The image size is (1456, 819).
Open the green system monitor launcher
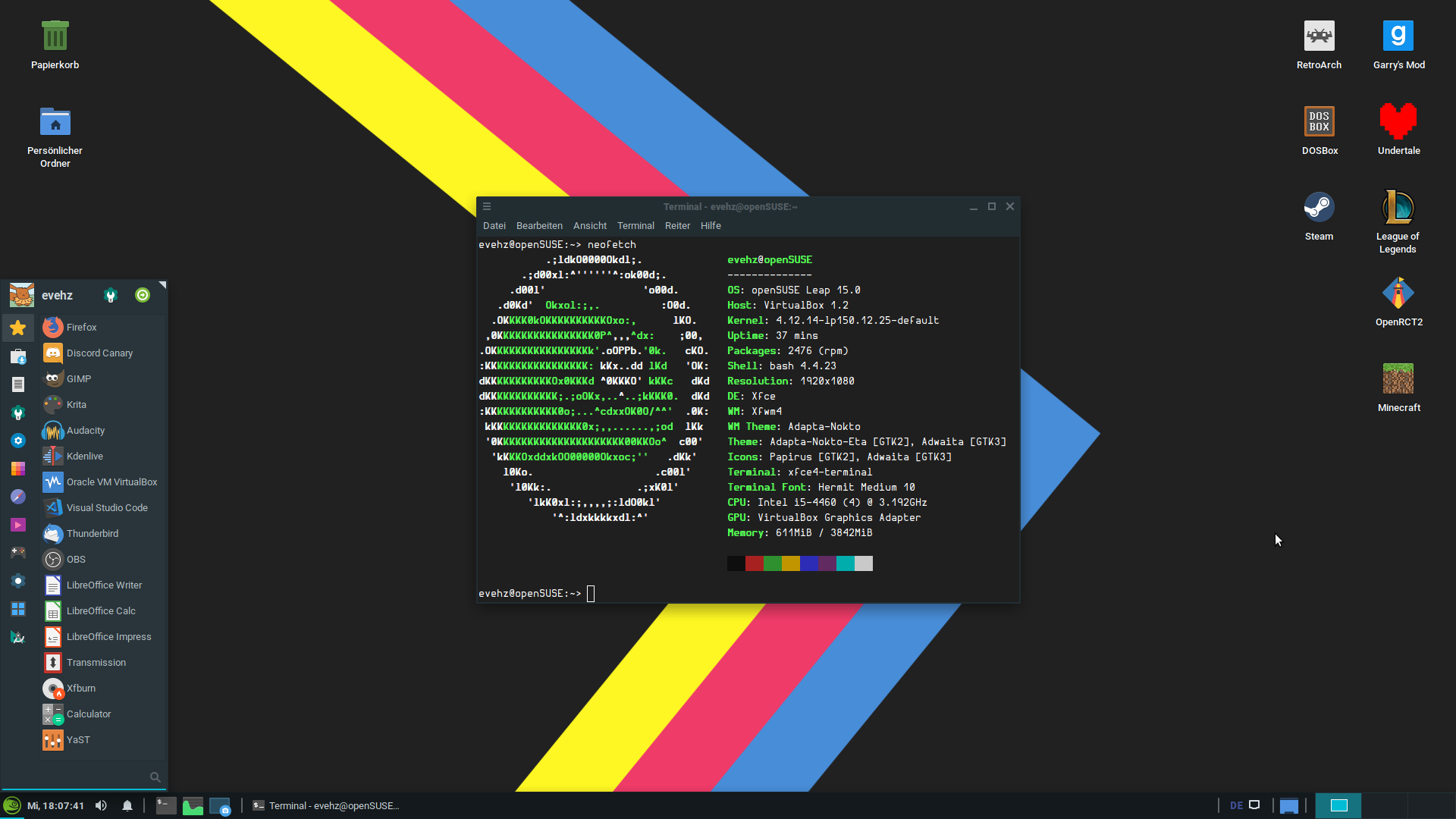click(x=193, y=806)
